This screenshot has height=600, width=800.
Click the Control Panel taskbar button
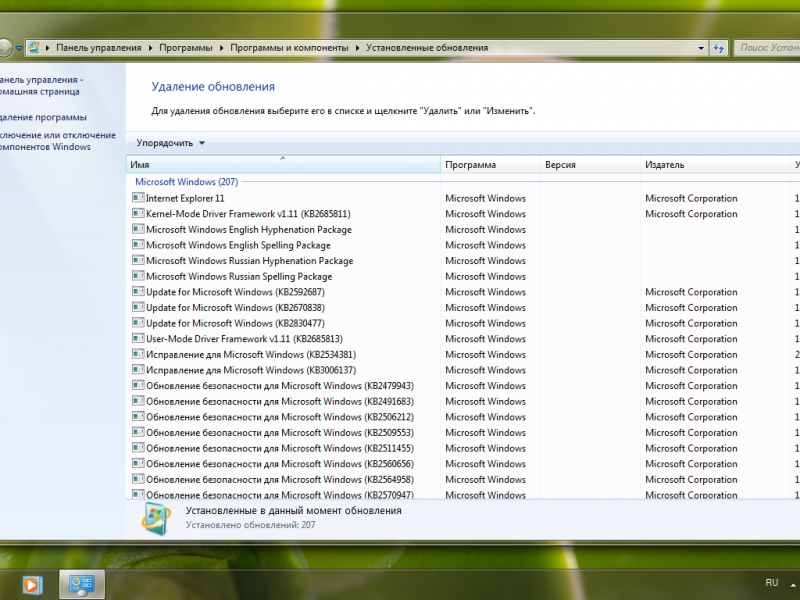[x=82, y=585]
